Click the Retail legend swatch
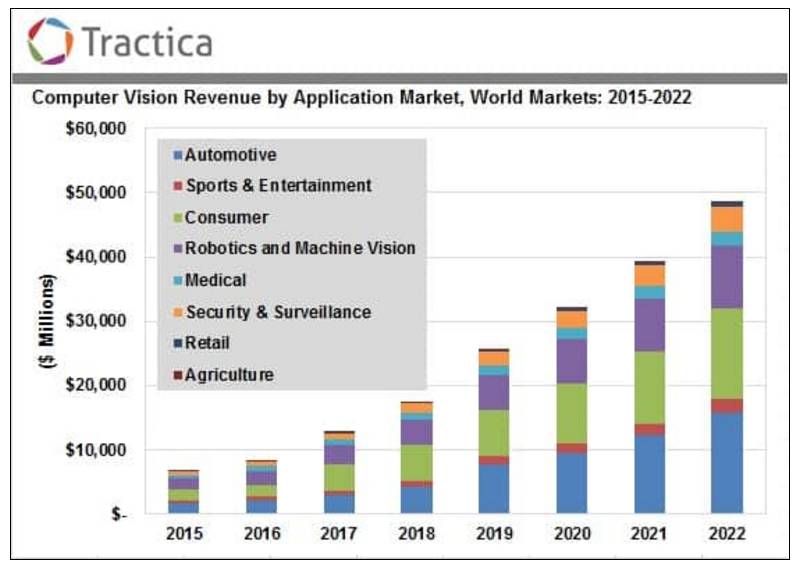 [177, 343]
